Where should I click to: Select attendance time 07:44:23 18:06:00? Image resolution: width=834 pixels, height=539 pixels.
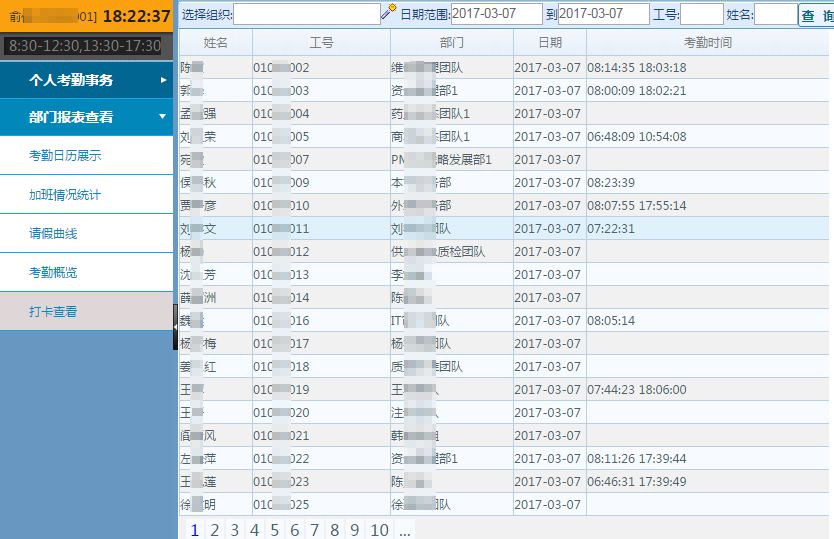click(637, 389)
